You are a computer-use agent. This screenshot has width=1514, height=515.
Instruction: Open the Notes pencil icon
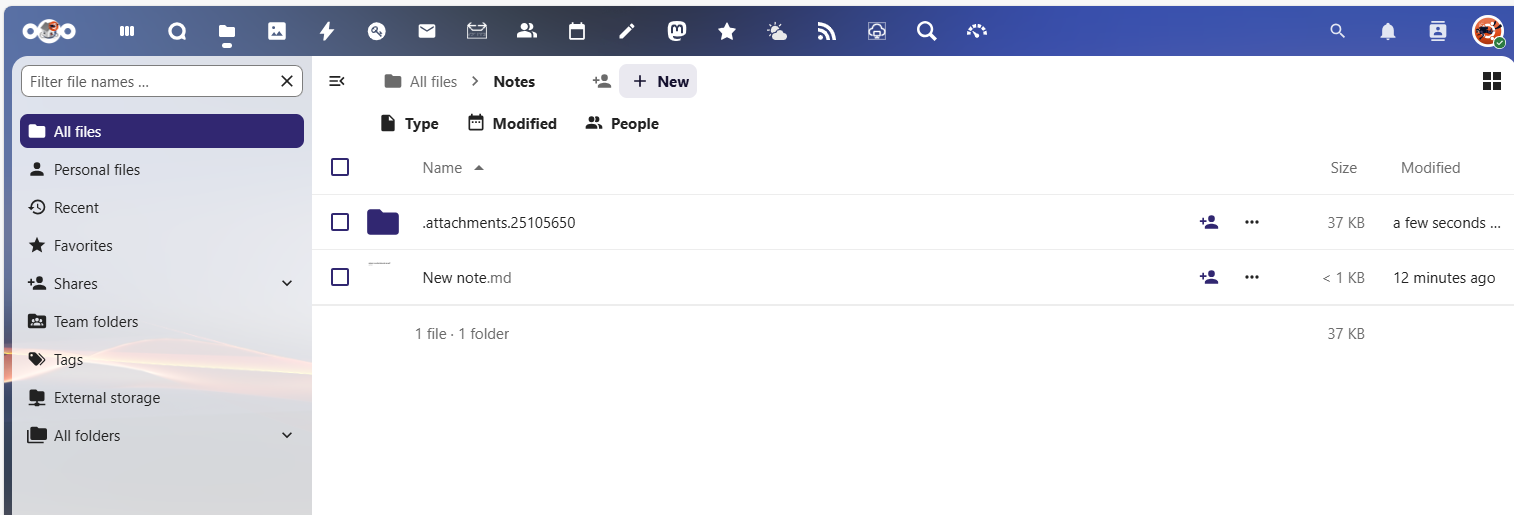(627, 31)
